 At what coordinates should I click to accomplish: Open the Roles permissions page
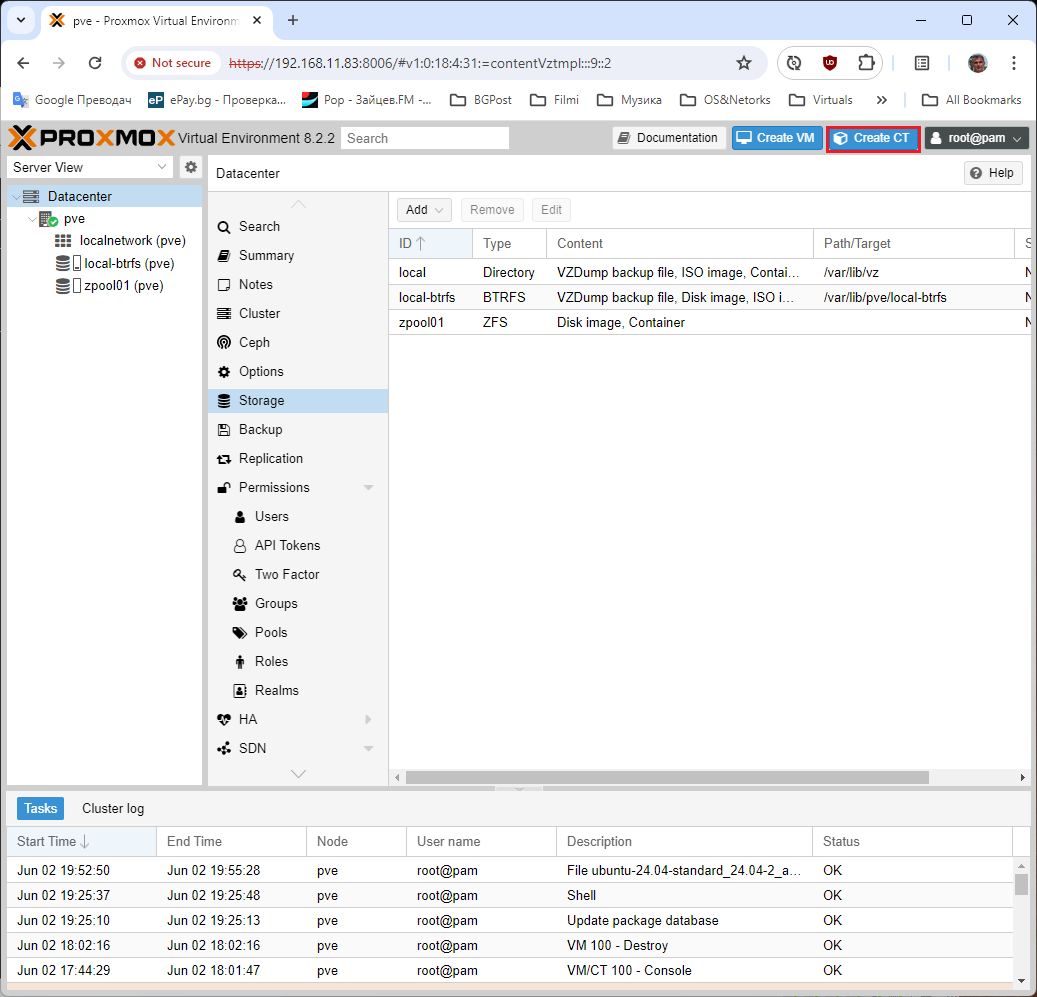[x=298, y=662]
